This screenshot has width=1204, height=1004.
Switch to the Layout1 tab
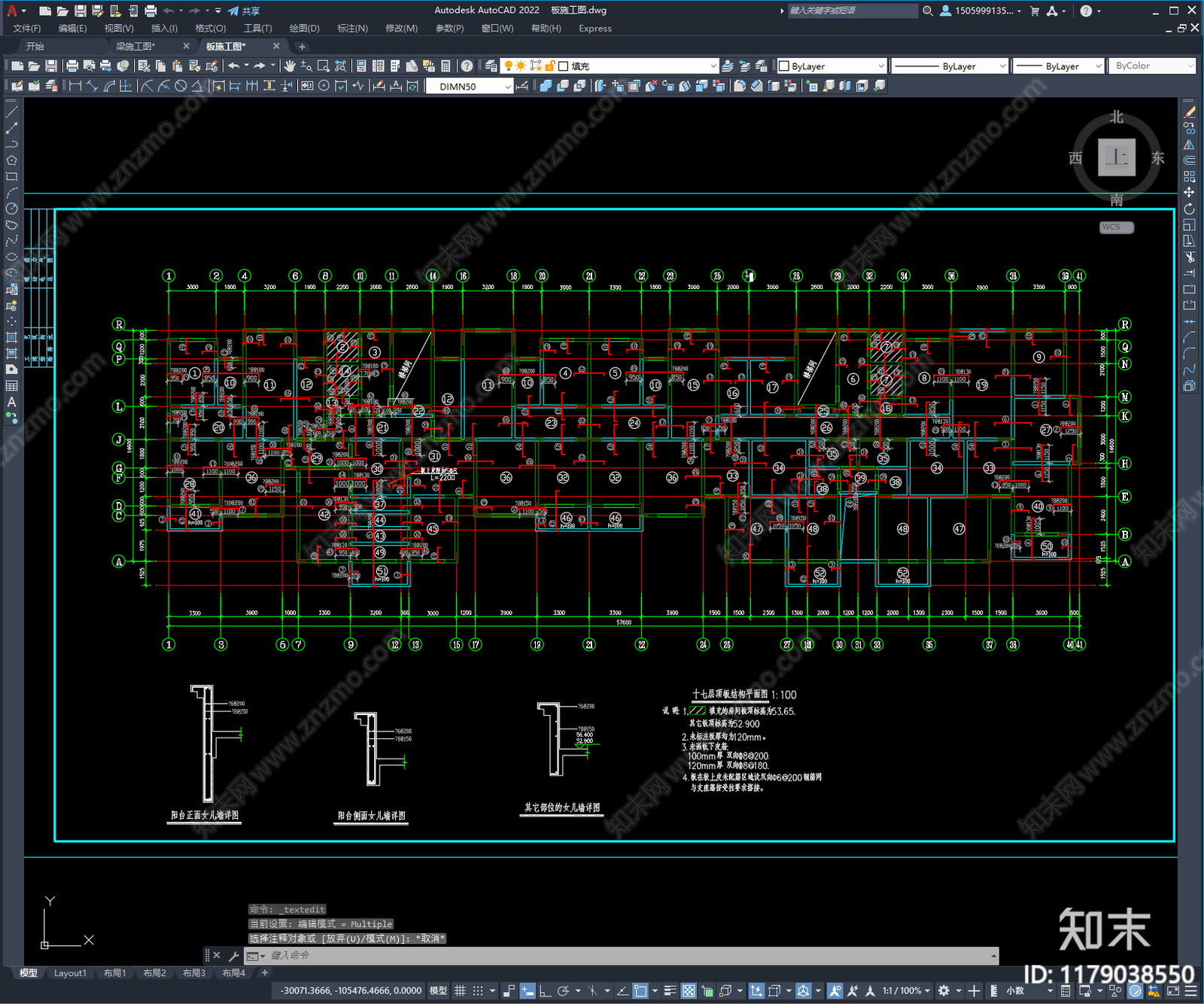click(x=70, y=973)
